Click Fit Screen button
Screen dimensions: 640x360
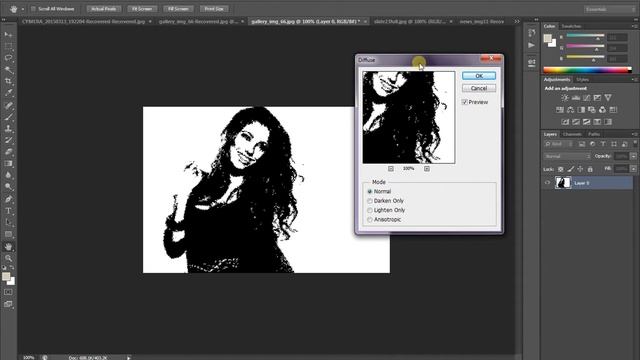tap(142, 9)
